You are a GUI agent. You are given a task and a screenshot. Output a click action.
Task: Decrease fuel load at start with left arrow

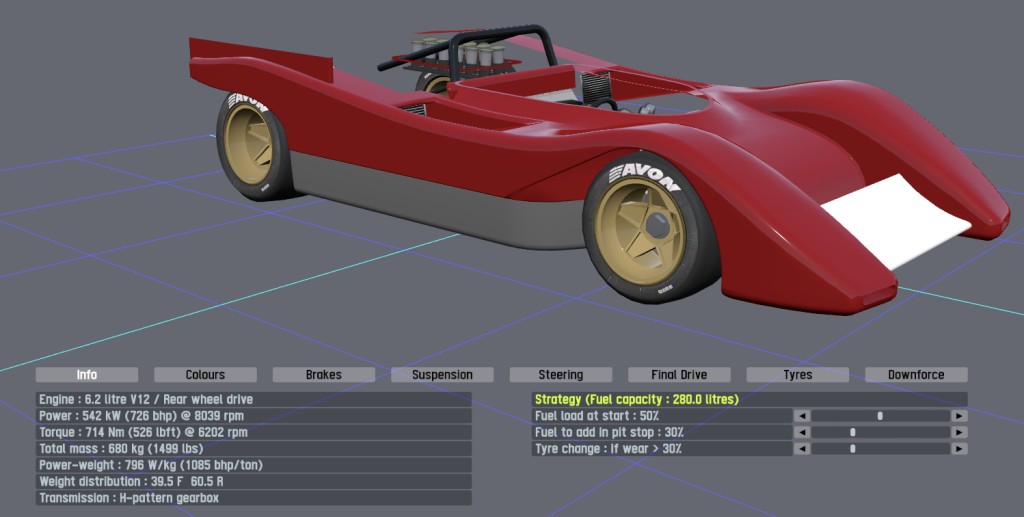[802, 416]
